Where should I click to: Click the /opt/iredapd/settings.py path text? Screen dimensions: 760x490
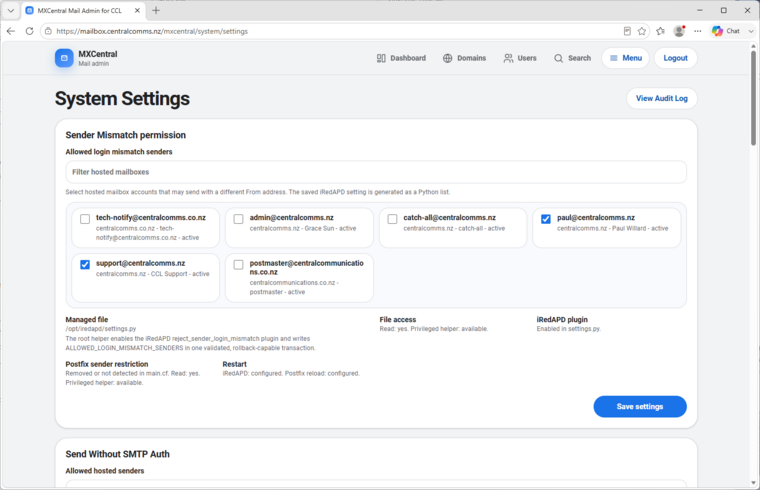click(101, 329)
